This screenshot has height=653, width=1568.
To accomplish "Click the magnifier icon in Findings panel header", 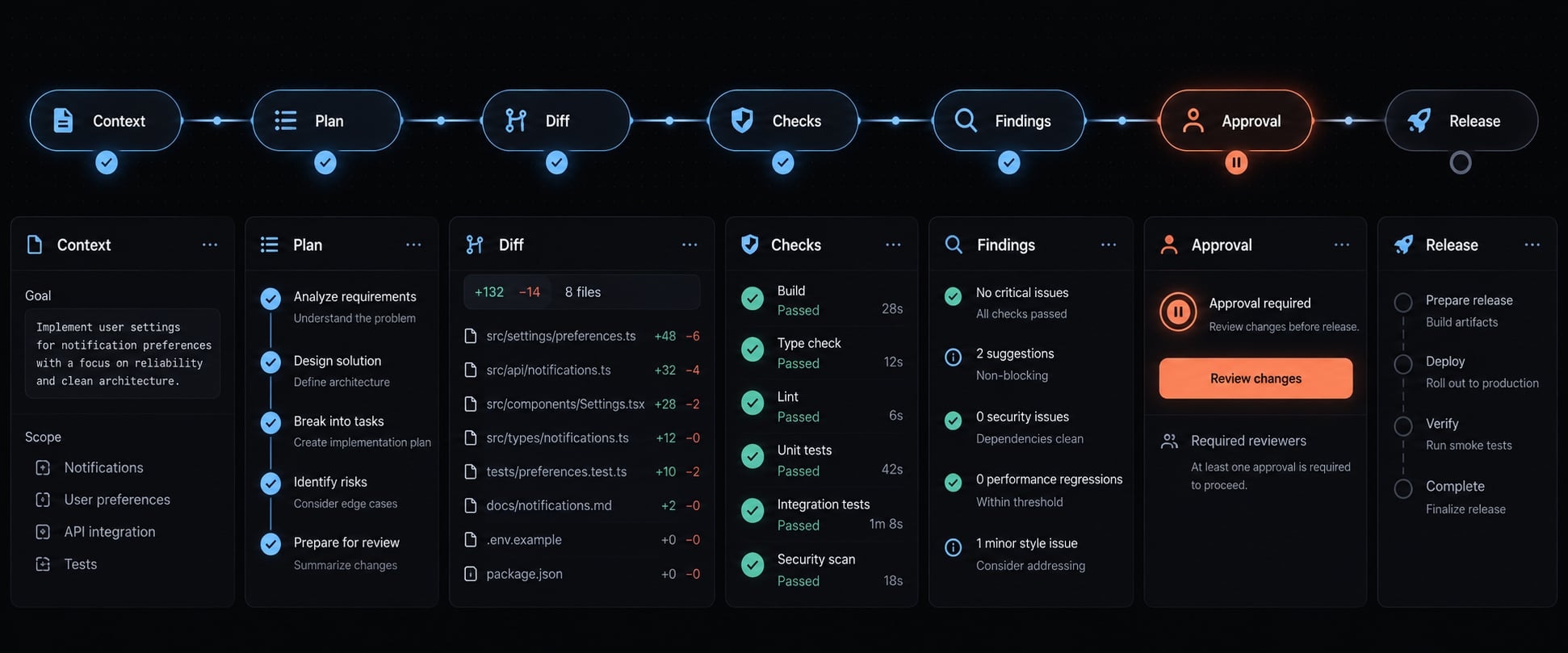I will (x=954, y=245).
